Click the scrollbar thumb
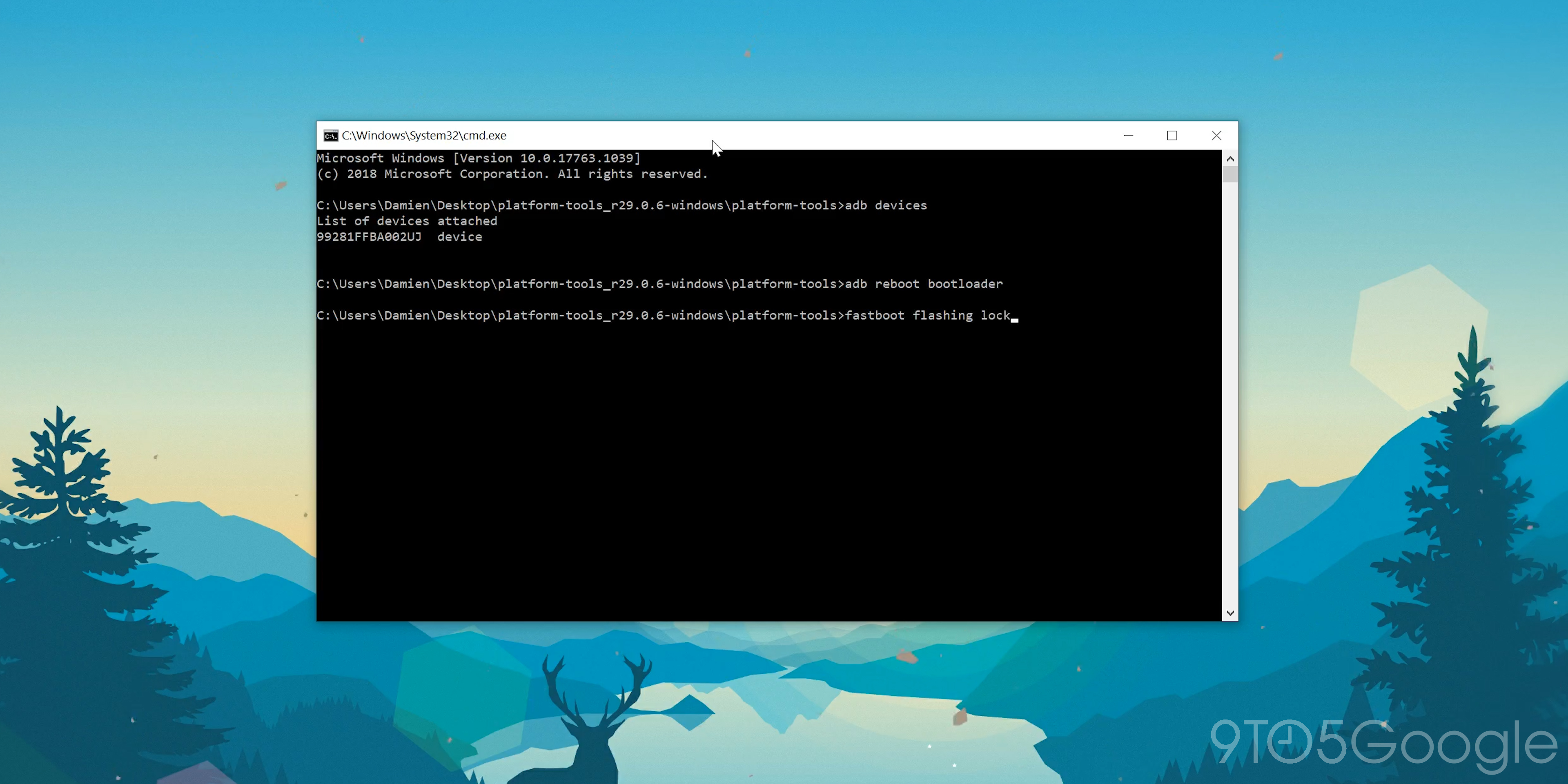Image resolution: width=1568 pixels, height=784 pixels. 1229,175
